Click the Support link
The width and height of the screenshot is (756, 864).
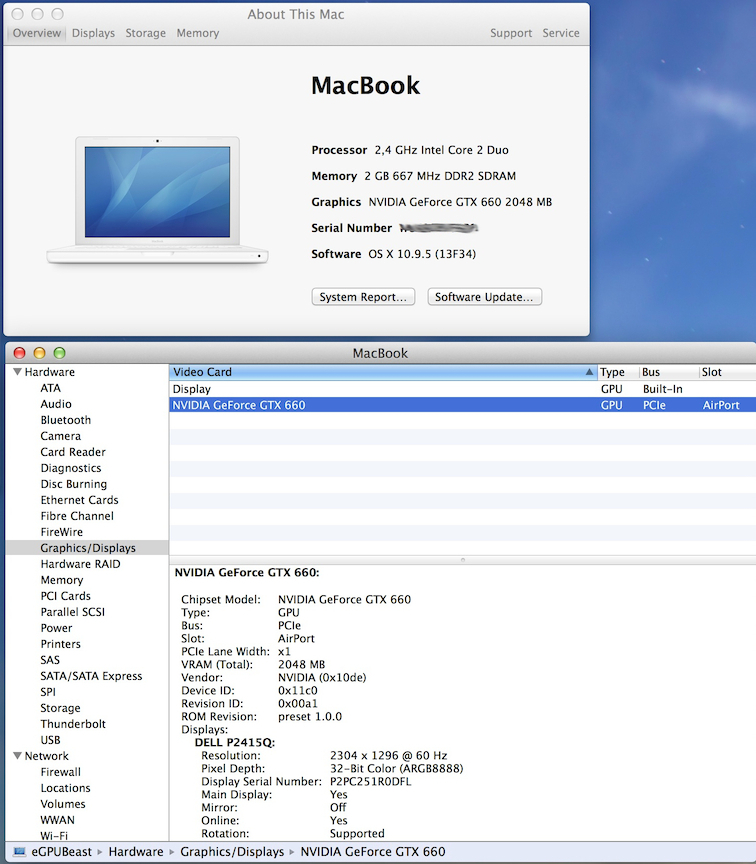coord(511,33)
